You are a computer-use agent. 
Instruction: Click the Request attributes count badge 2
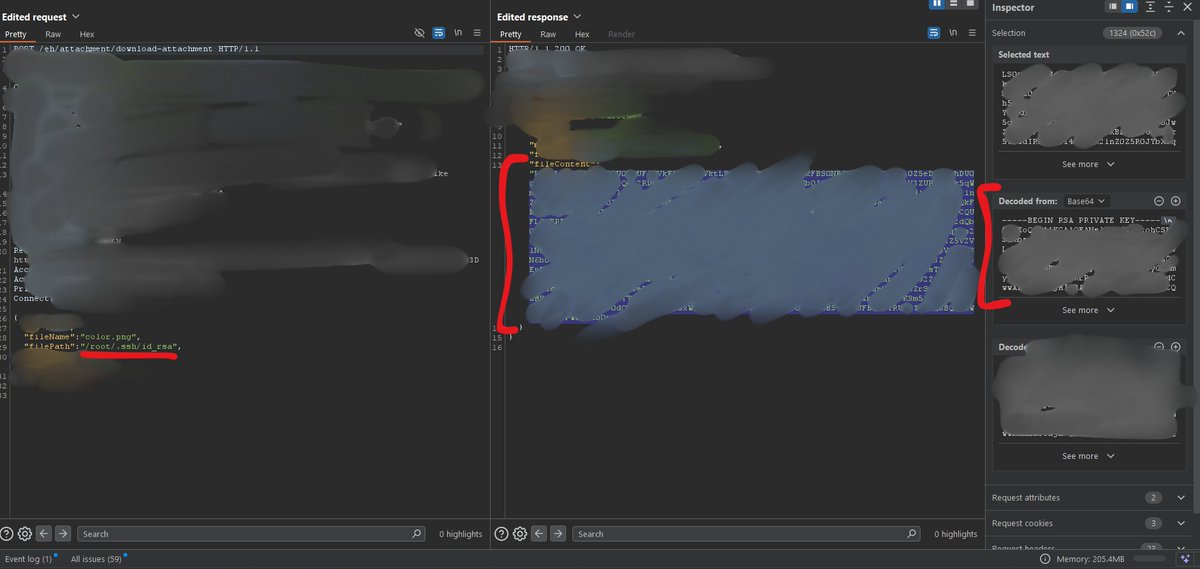(1154, 497)
